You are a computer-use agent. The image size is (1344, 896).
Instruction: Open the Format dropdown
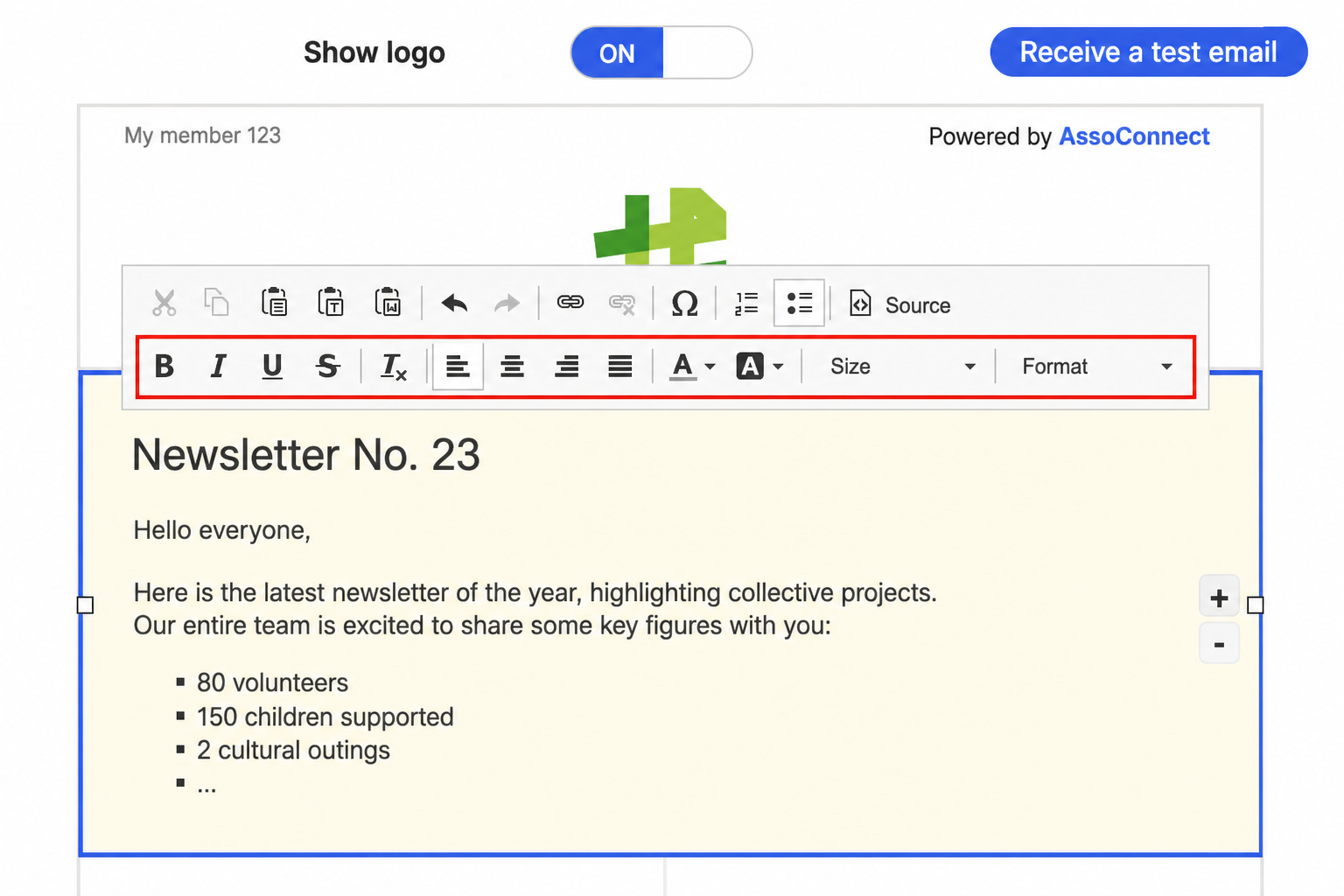[x=1095, y=367]
